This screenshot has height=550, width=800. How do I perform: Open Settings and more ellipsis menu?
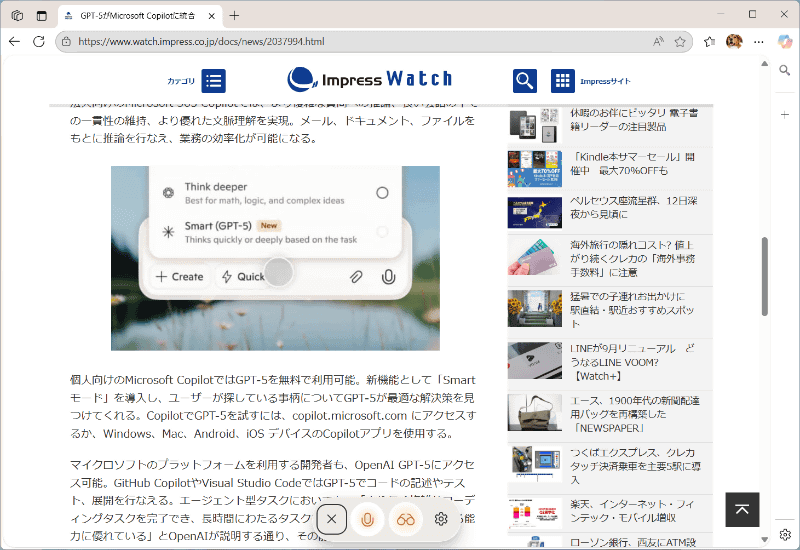coord(759,41)
